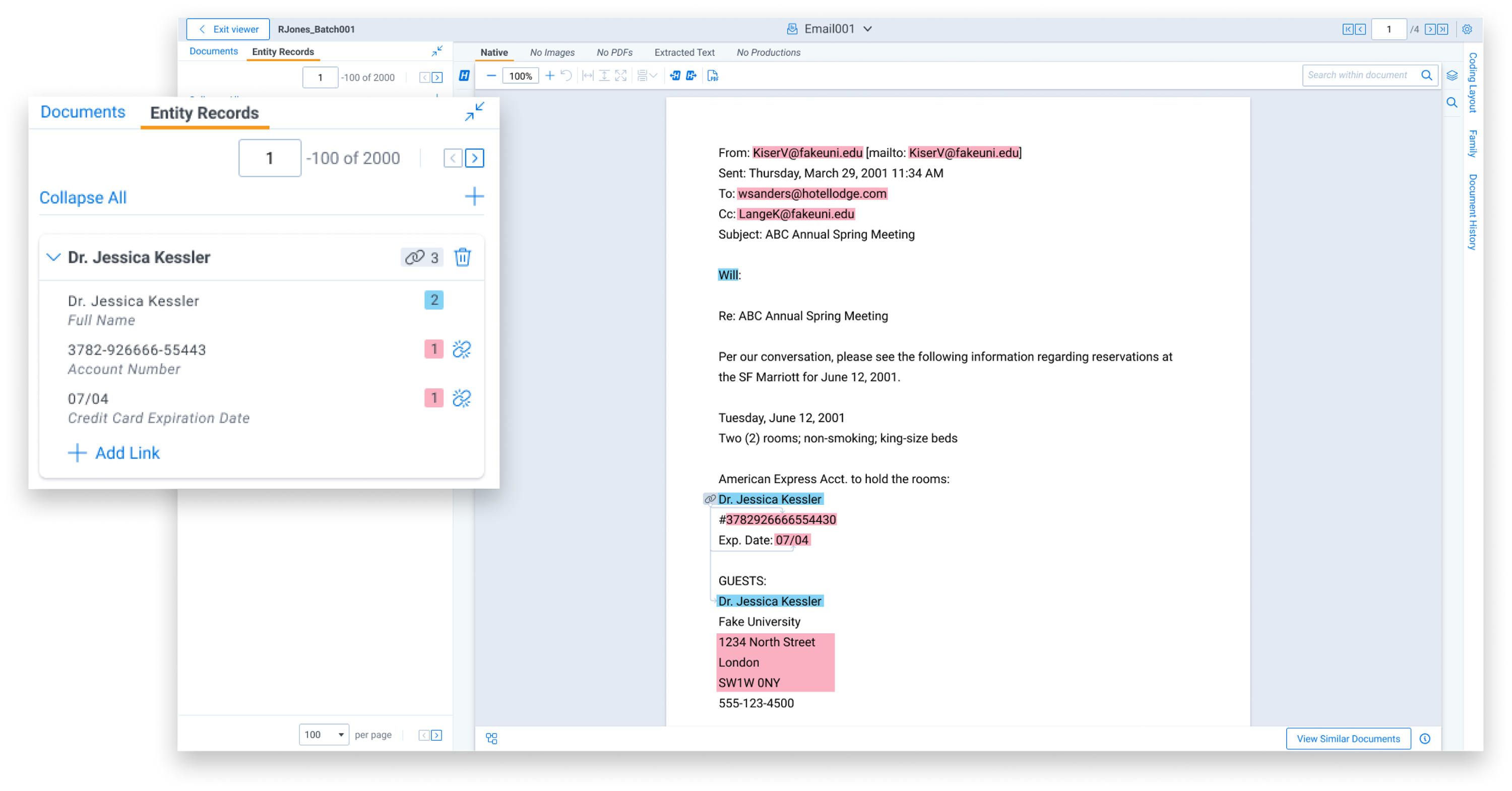The height and width of the screenshot is (791, 1512).
Task: Switch to the Documents tab
Action: [82, 111]
